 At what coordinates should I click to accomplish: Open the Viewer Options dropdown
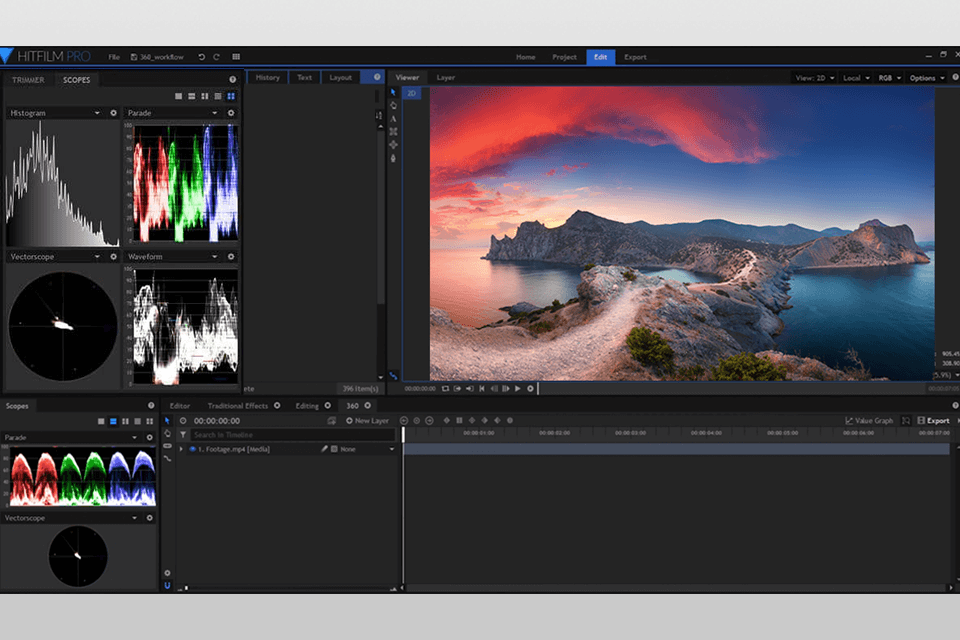pos(927,78)
